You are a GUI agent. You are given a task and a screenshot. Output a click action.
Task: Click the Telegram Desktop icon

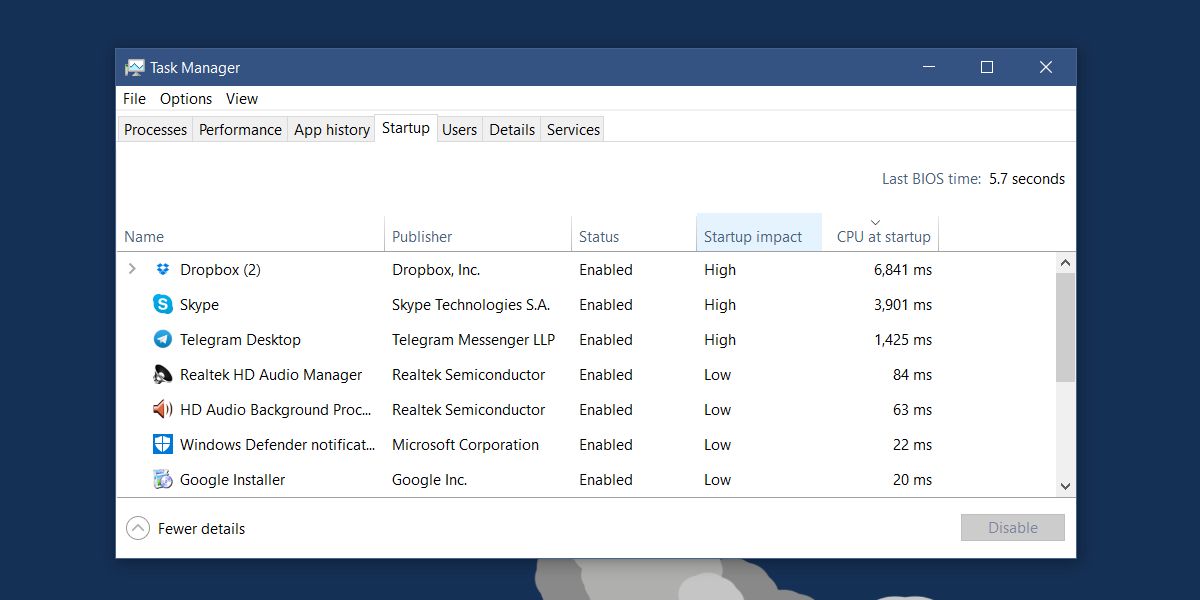[x=162, y=340]
